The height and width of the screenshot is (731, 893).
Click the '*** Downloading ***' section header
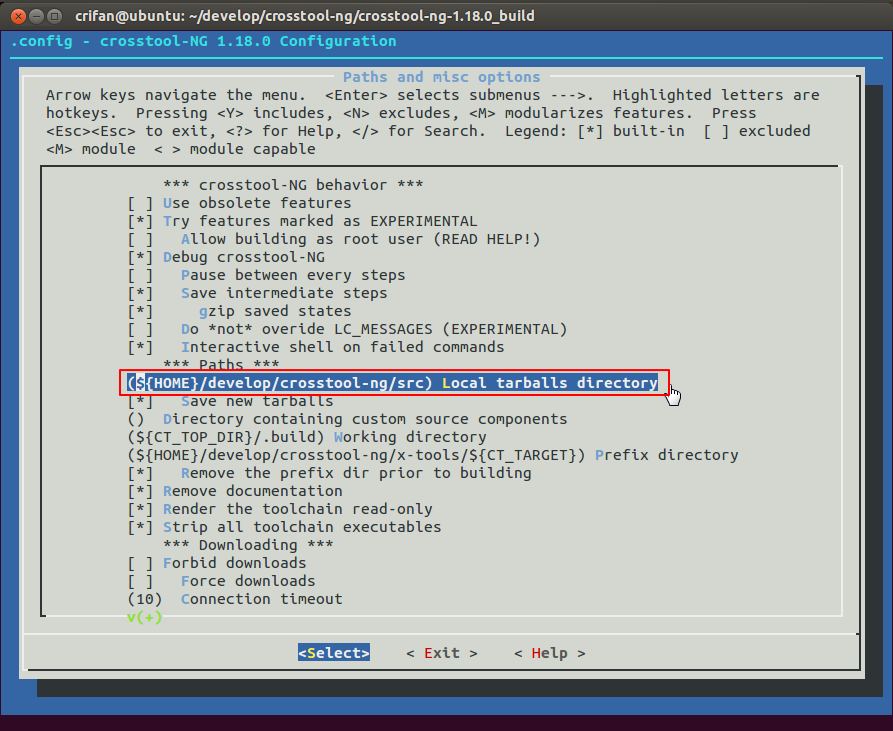click(248, 545)
